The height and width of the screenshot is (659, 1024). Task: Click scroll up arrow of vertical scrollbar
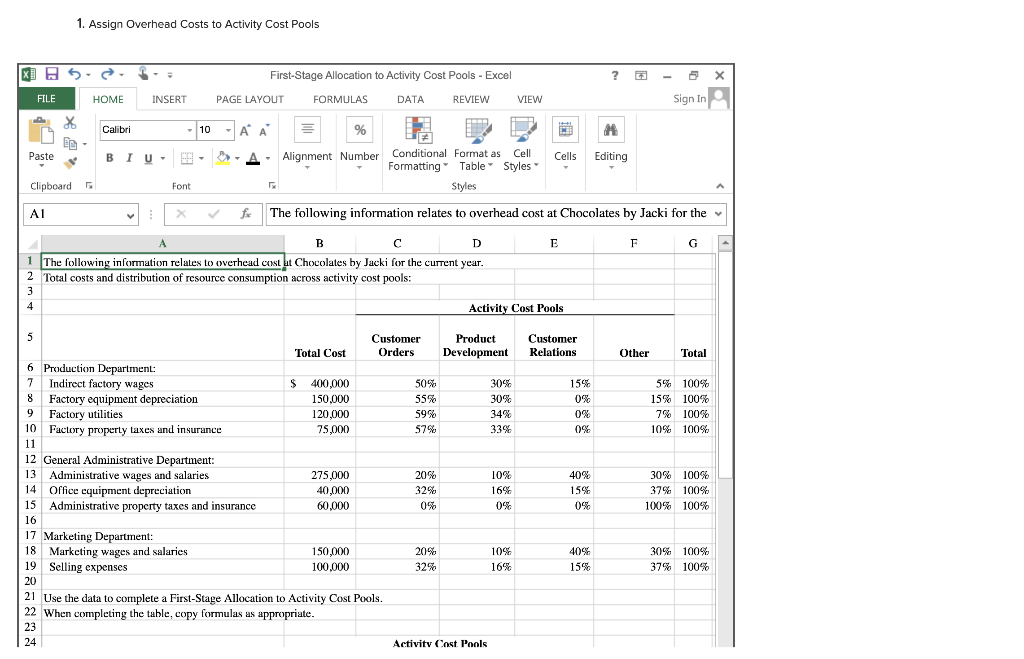point(725,243)
